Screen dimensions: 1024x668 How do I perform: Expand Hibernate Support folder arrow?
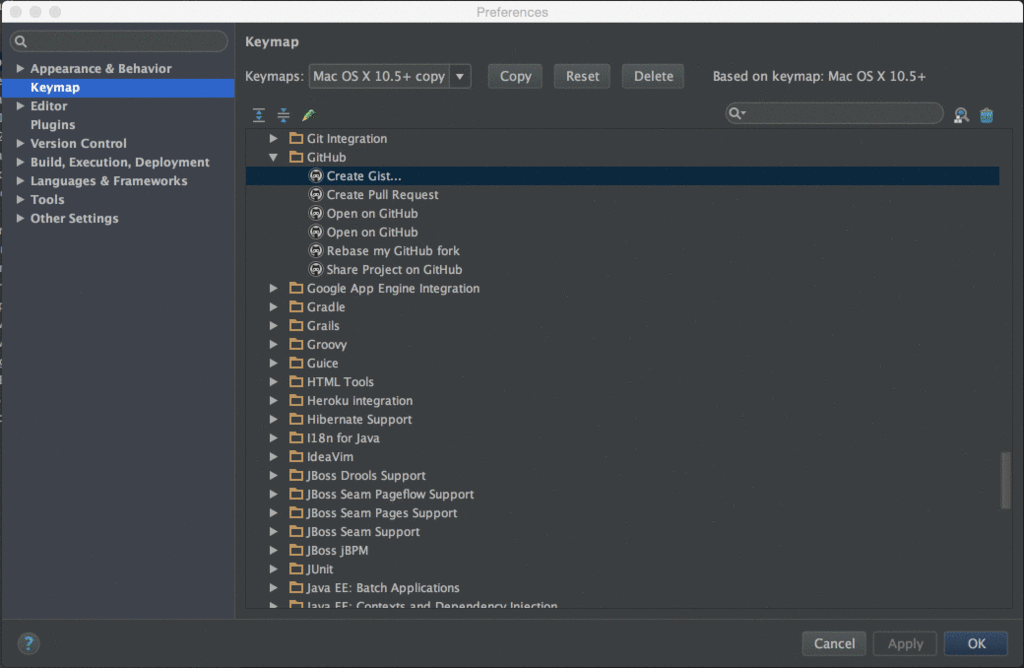(x=274, y=419)
